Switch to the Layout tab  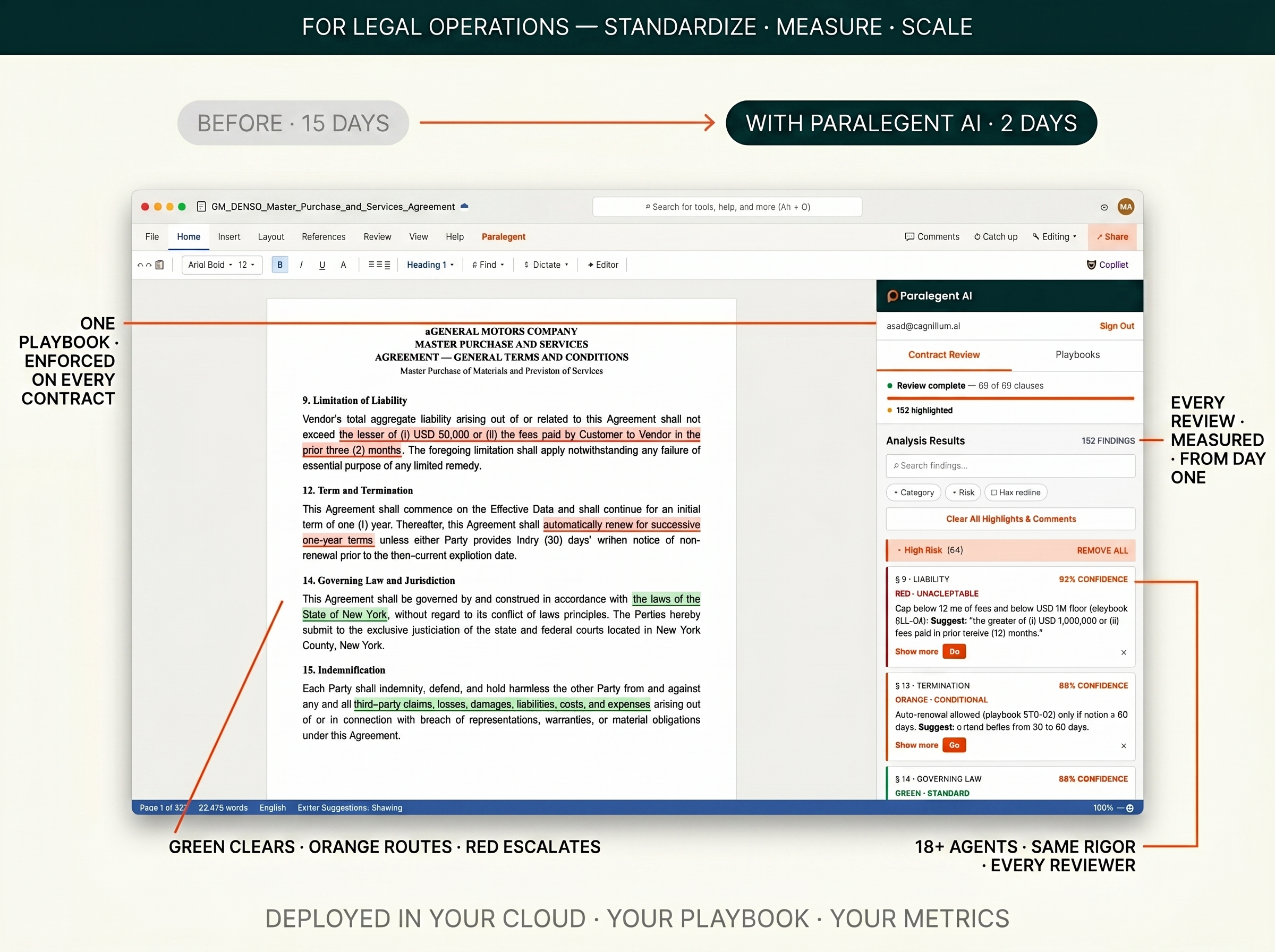coord(271,237)
